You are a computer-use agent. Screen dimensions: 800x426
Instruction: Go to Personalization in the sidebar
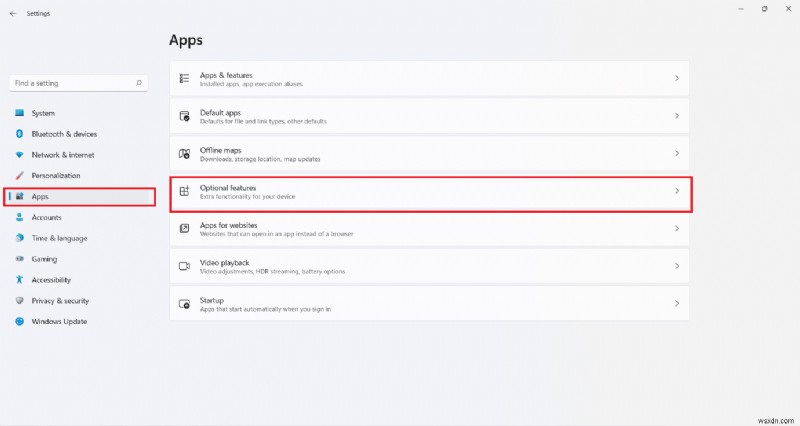point(54,176)
